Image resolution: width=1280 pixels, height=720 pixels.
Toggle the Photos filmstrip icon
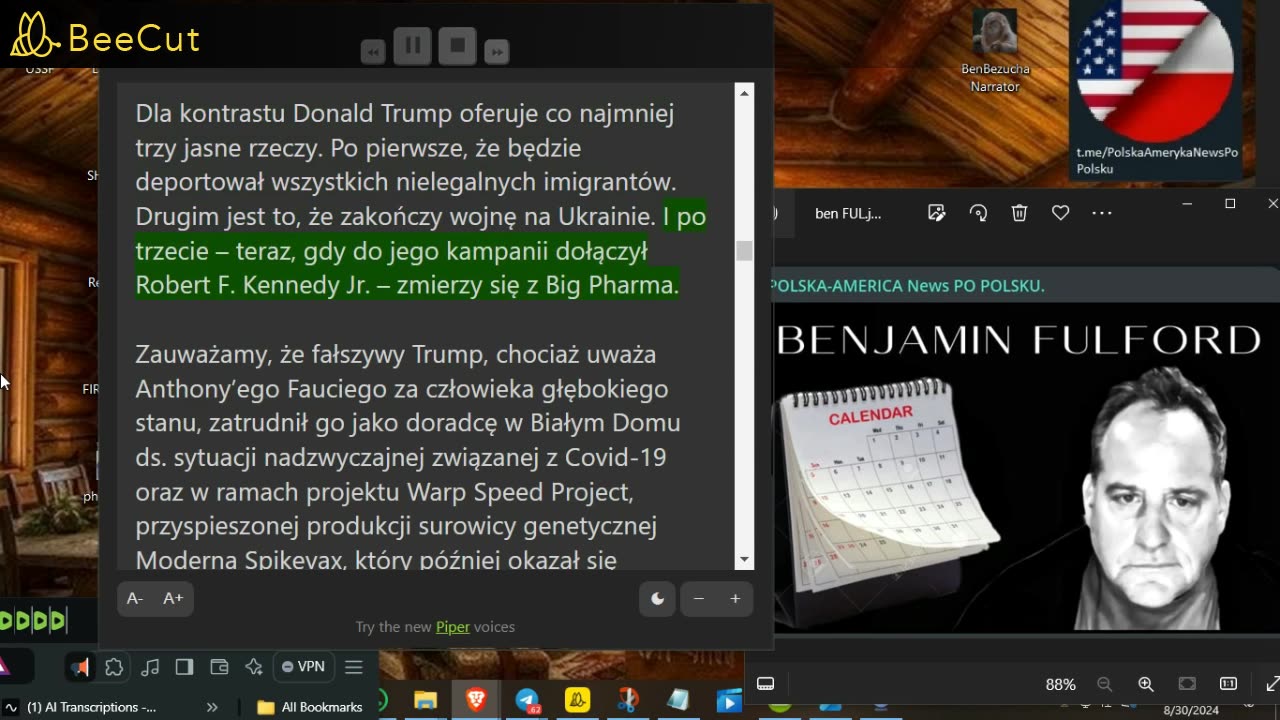point(766,684)
